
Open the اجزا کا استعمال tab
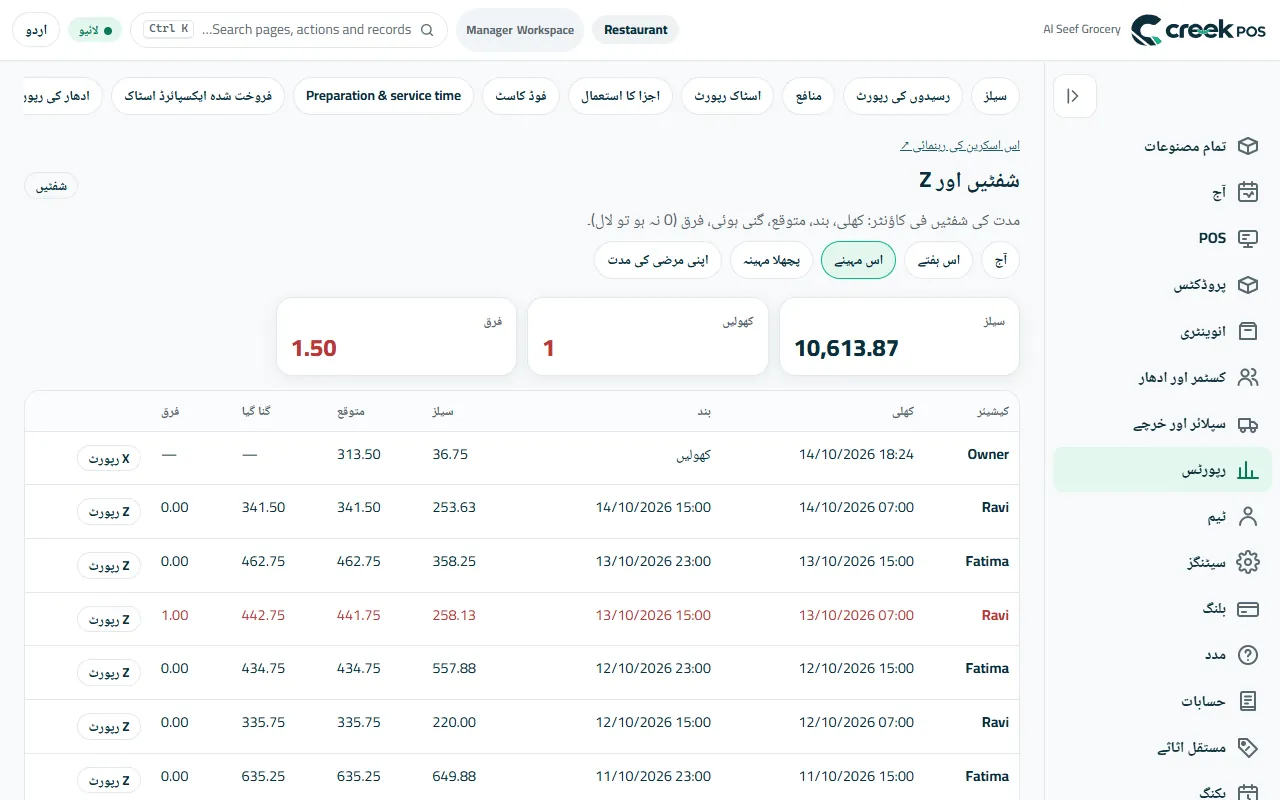[621, 96]
